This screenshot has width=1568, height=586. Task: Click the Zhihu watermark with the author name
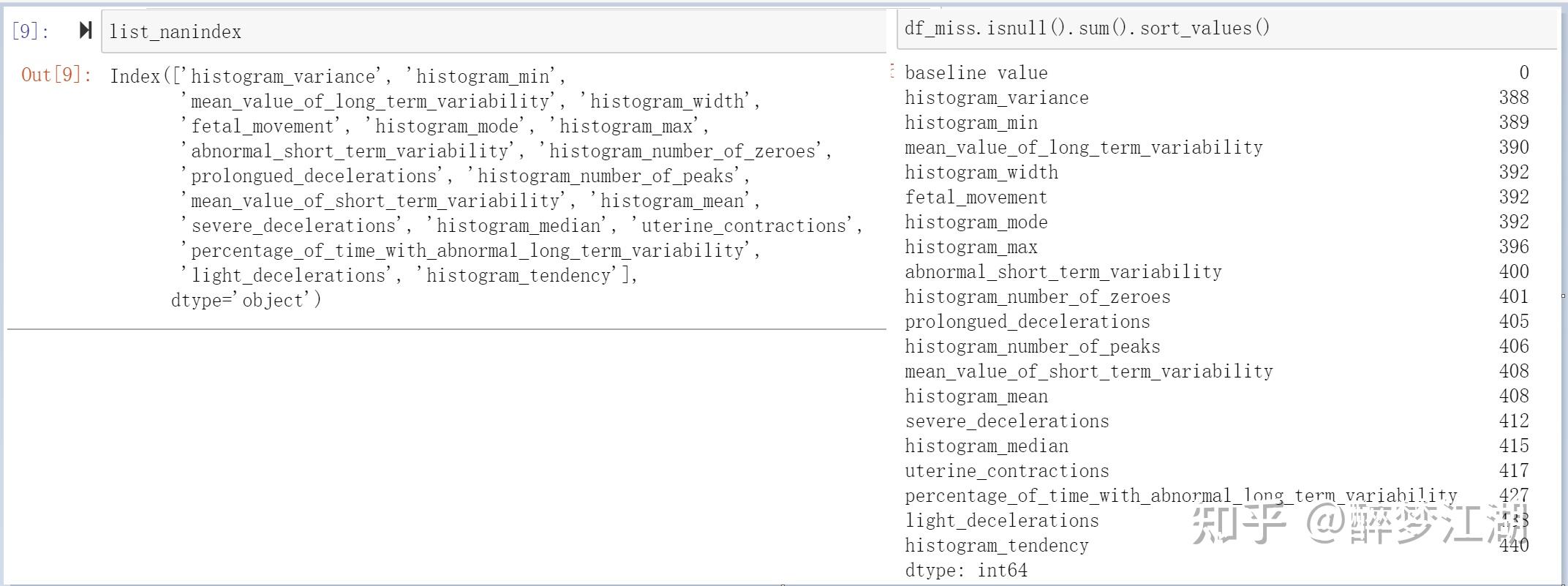(1360, 524)
